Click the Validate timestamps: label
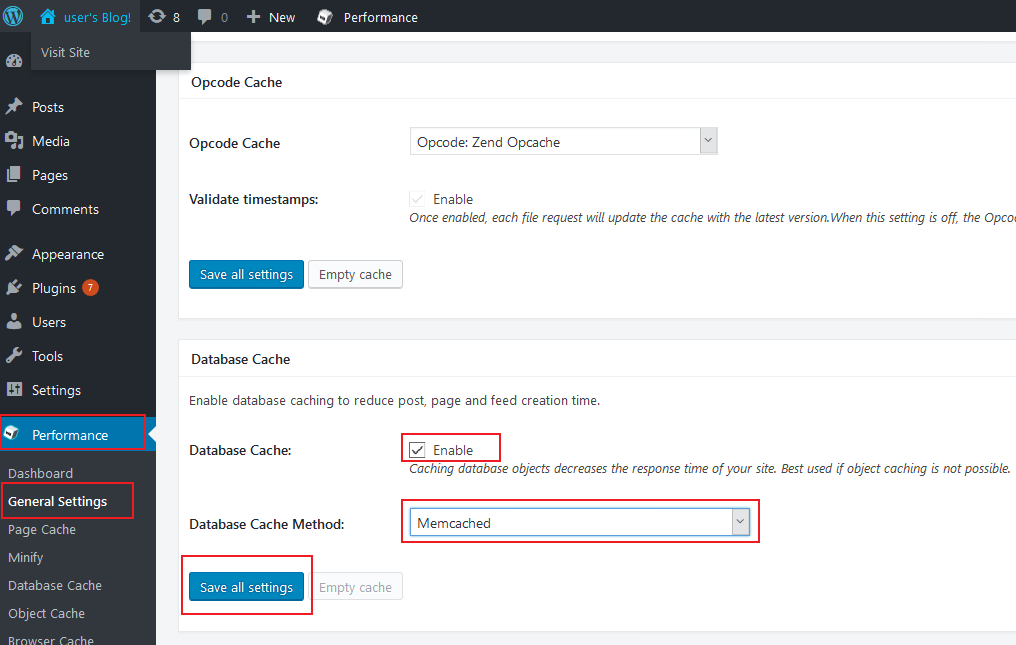Viewport: 1016px width, 645px height. 253,199
